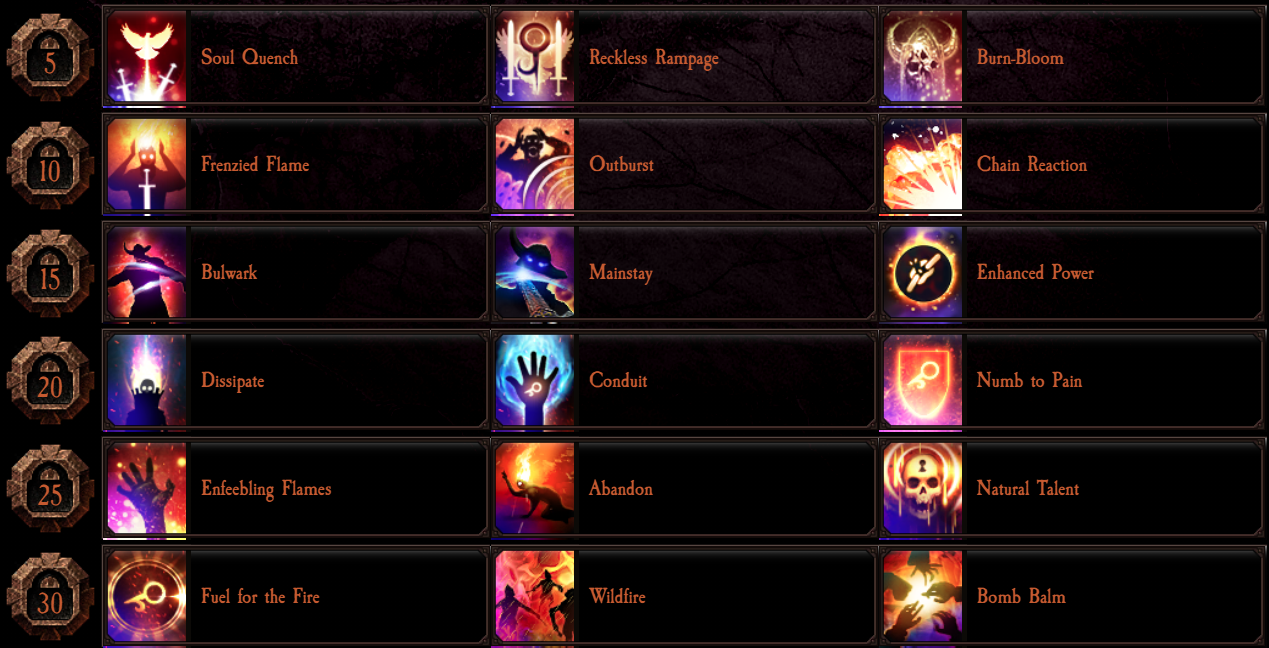Select the Reckless Rampage icon
This screenshot has height=648, width=1269.
[535, 57]
